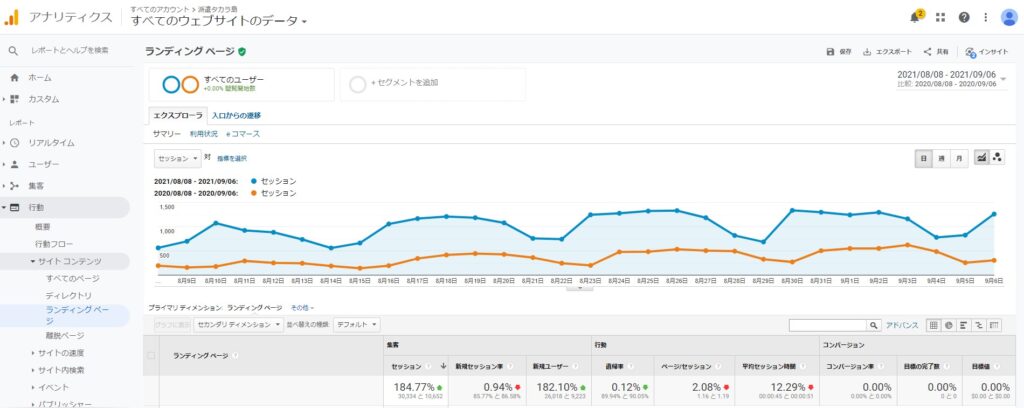
Task: Open the セッション metric dropdown
Action: (x=178, y=159)
